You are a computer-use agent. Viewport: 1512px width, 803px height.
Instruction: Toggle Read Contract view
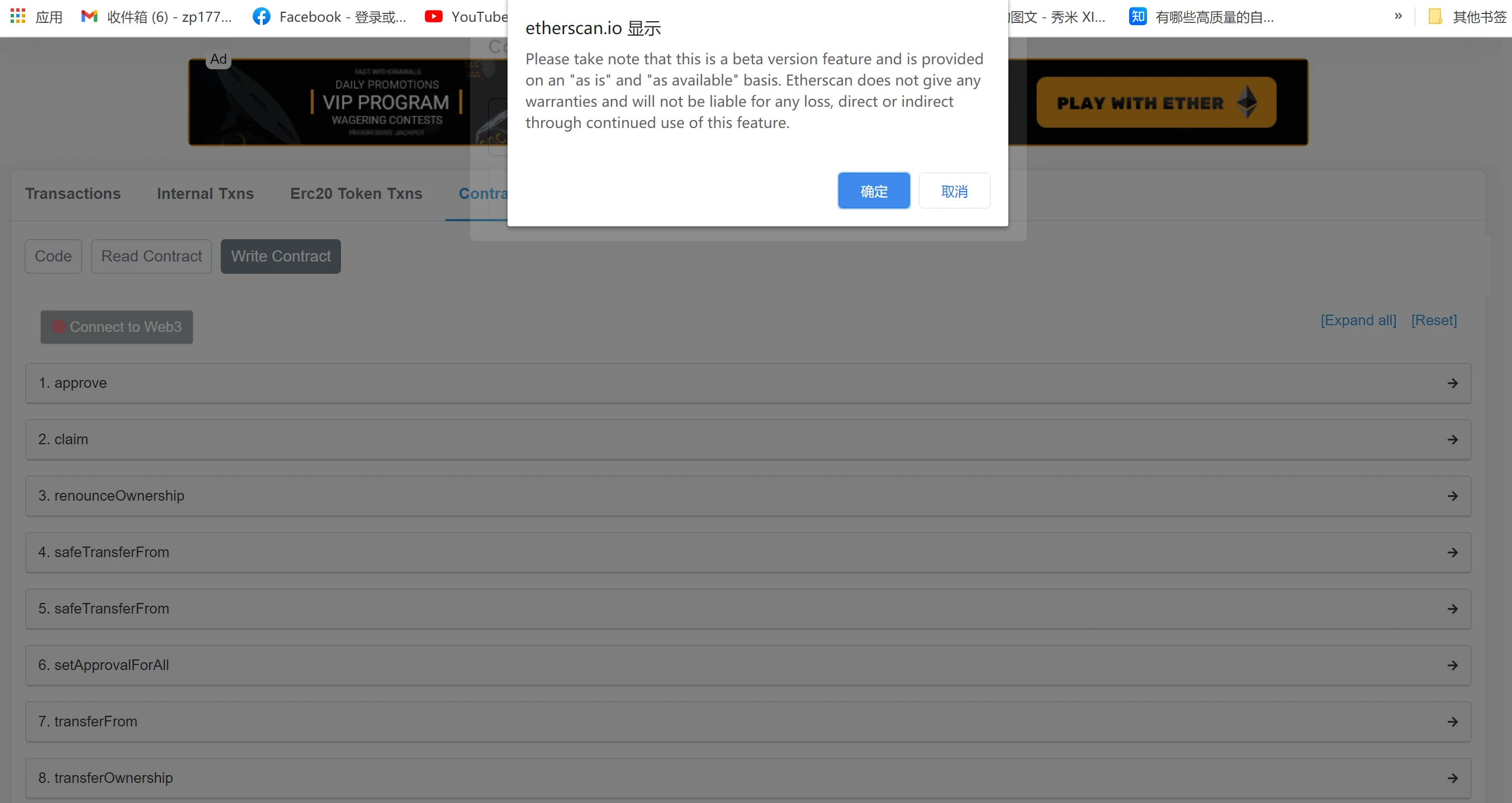[150, 256]
